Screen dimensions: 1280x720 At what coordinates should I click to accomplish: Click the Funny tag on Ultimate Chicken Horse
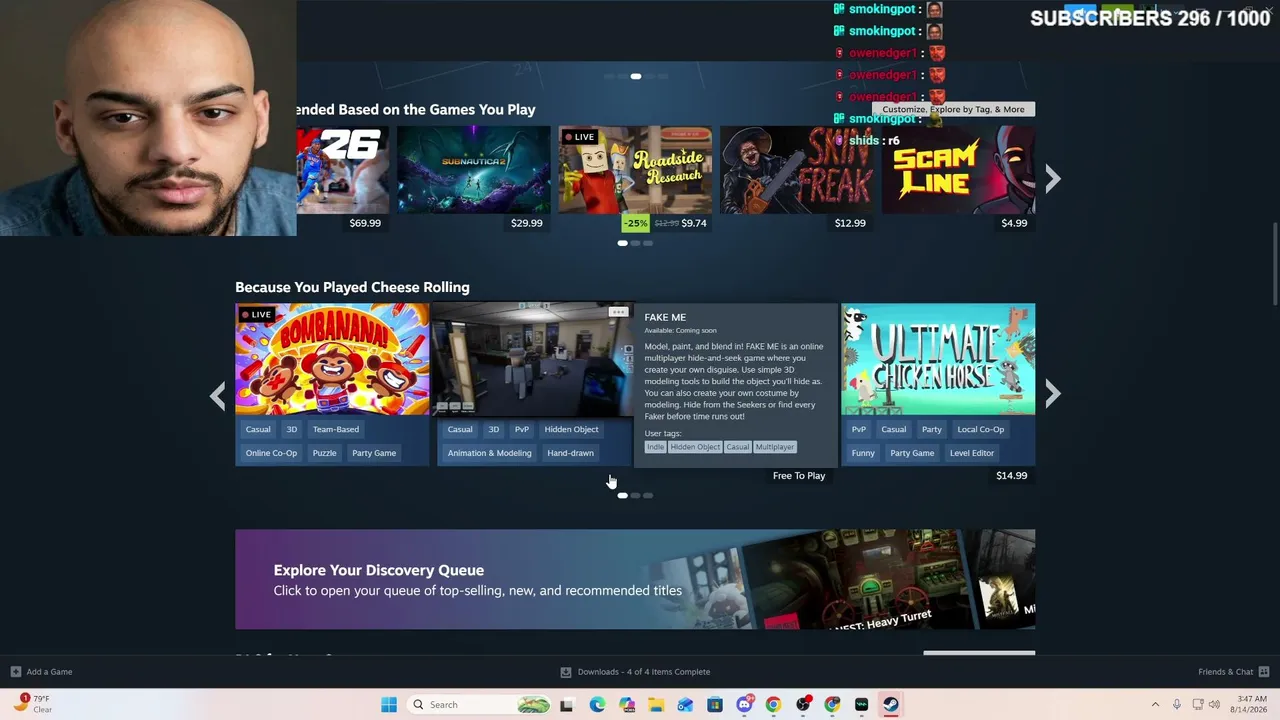coord(863,453)
